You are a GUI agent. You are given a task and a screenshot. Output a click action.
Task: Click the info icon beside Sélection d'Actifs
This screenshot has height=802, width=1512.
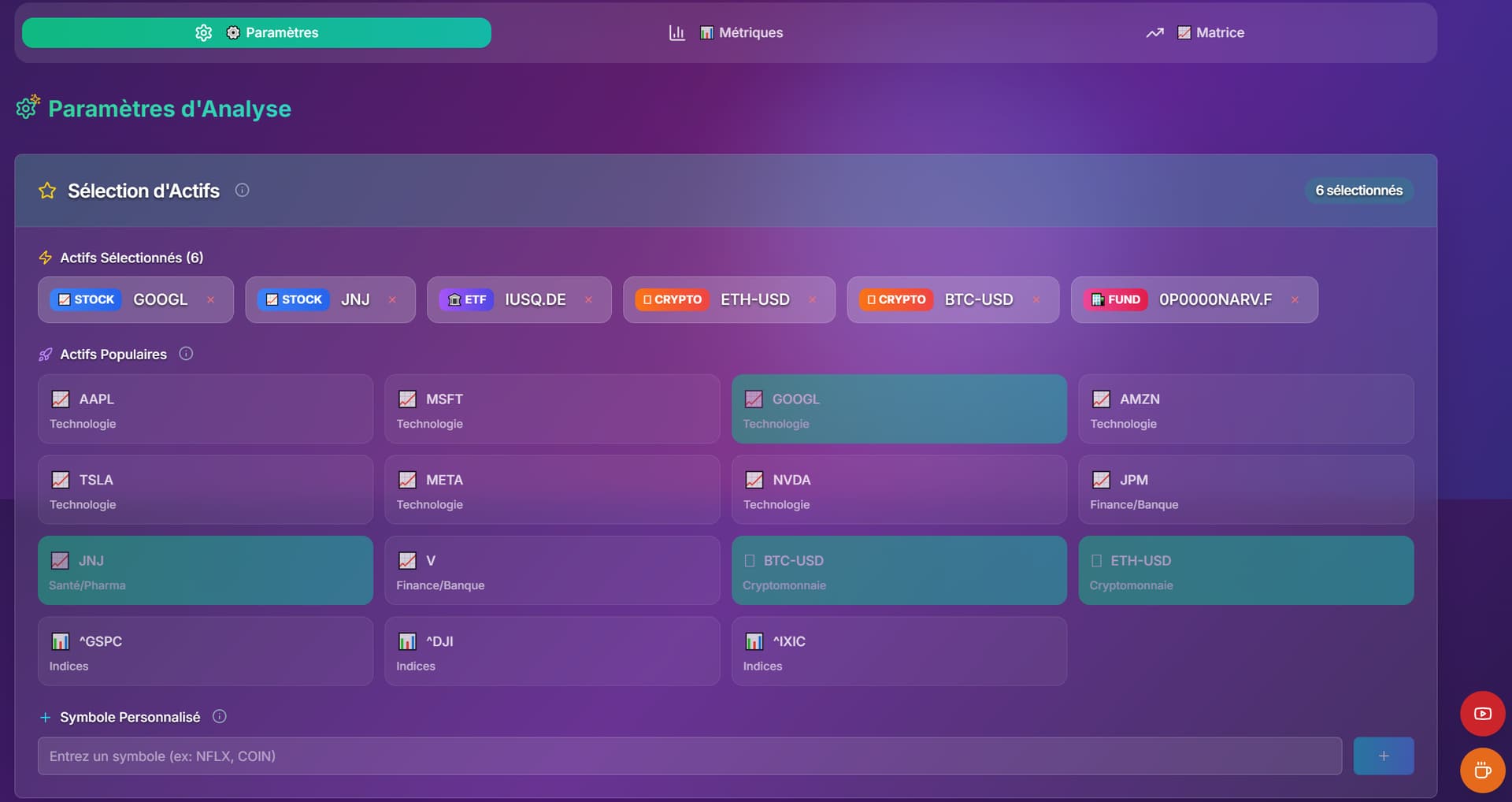(243, 190)
